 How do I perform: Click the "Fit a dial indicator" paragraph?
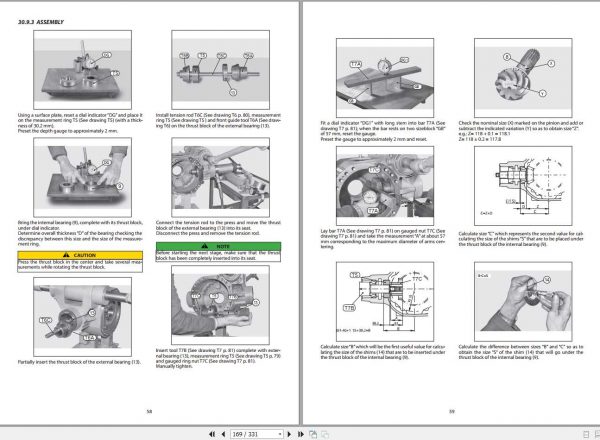point(383,131)
